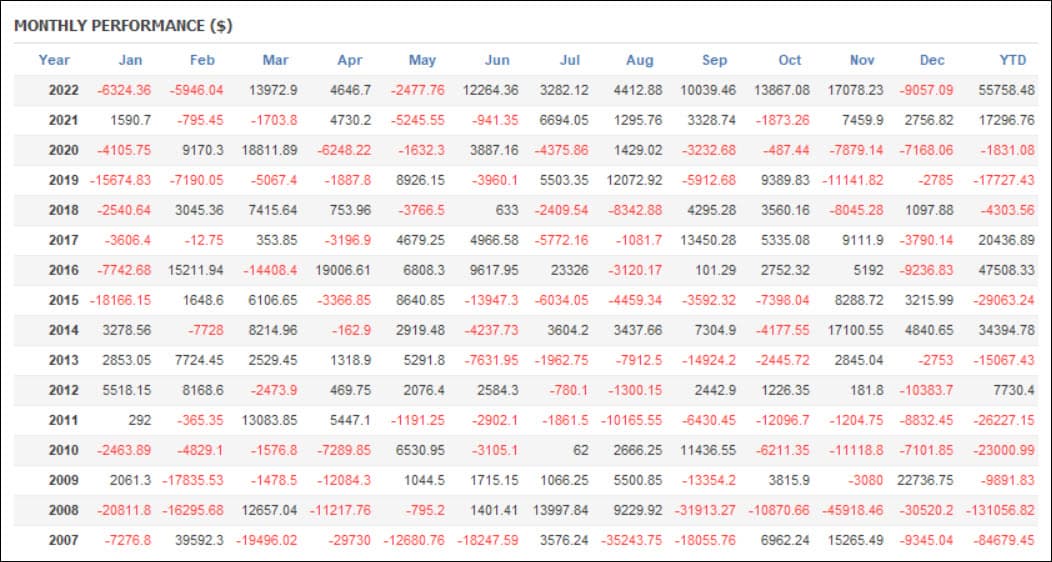The width and height of the screenshot is (1052, 562).
Task: Click the Feb 2007 value 39592.3
Action: pyautogui.click(x=196, y=541)
